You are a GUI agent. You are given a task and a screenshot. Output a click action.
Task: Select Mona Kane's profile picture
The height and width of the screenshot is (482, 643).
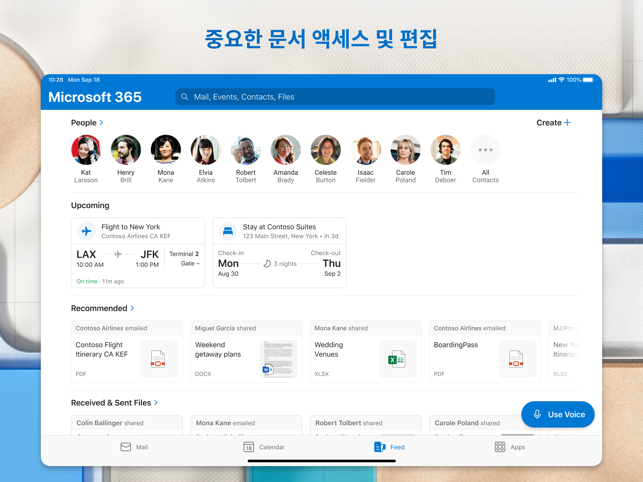pyautogui.click(x=166, y=150)
